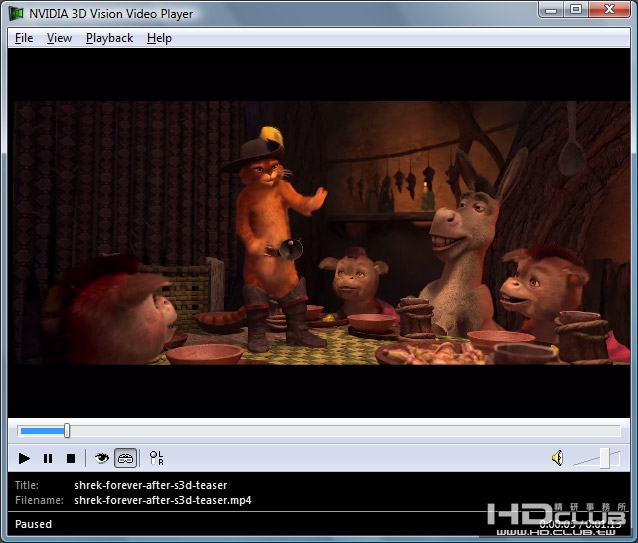Click the "Paused" status text
Viewport: 638px width, 543px height.
point(33,524)
